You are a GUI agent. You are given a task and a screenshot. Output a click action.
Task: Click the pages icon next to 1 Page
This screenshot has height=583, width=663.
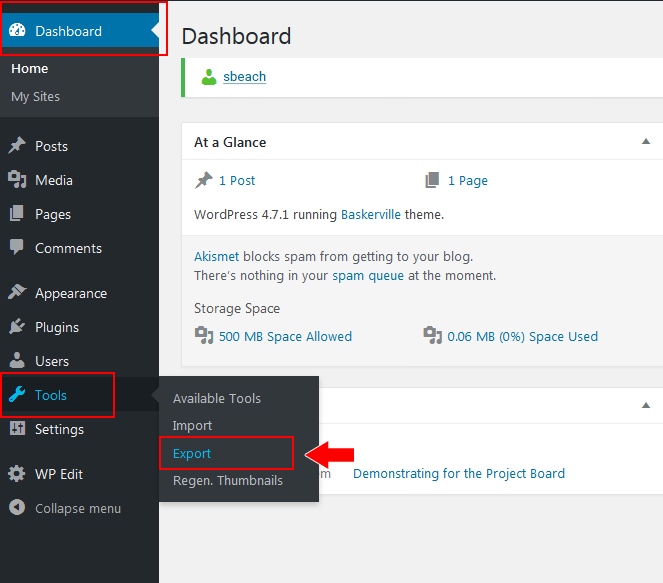[432, 180]
